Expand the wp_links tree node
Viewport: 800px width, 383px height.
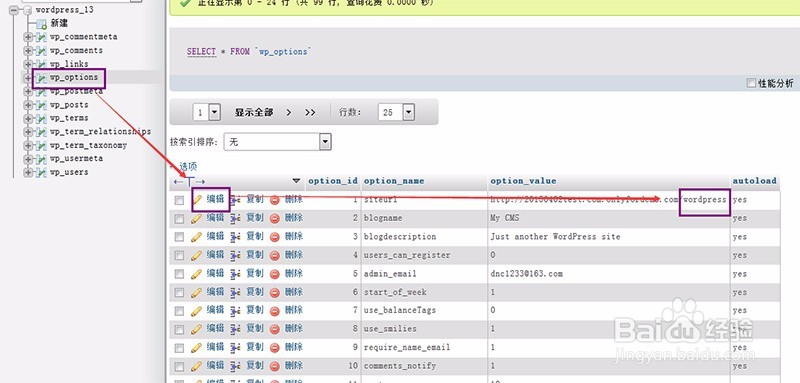coord(28,64)
